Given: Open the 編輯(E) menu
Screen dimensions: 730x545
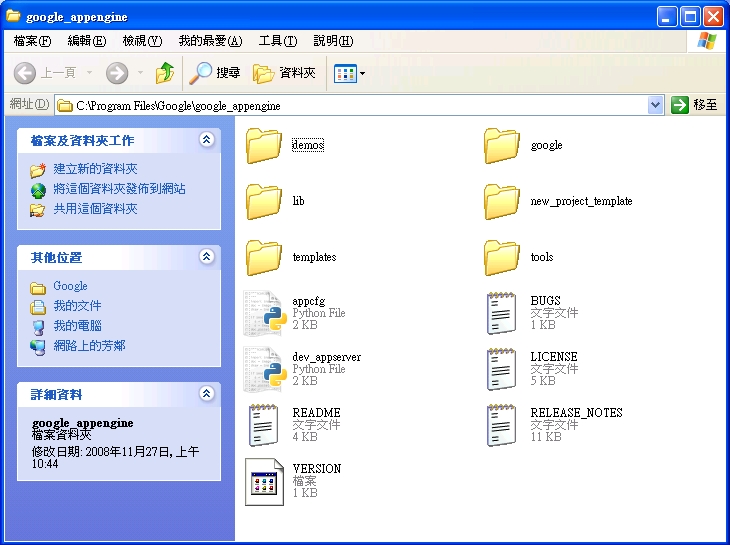Looking at the screenshot, I should click(x=87, y=41).
